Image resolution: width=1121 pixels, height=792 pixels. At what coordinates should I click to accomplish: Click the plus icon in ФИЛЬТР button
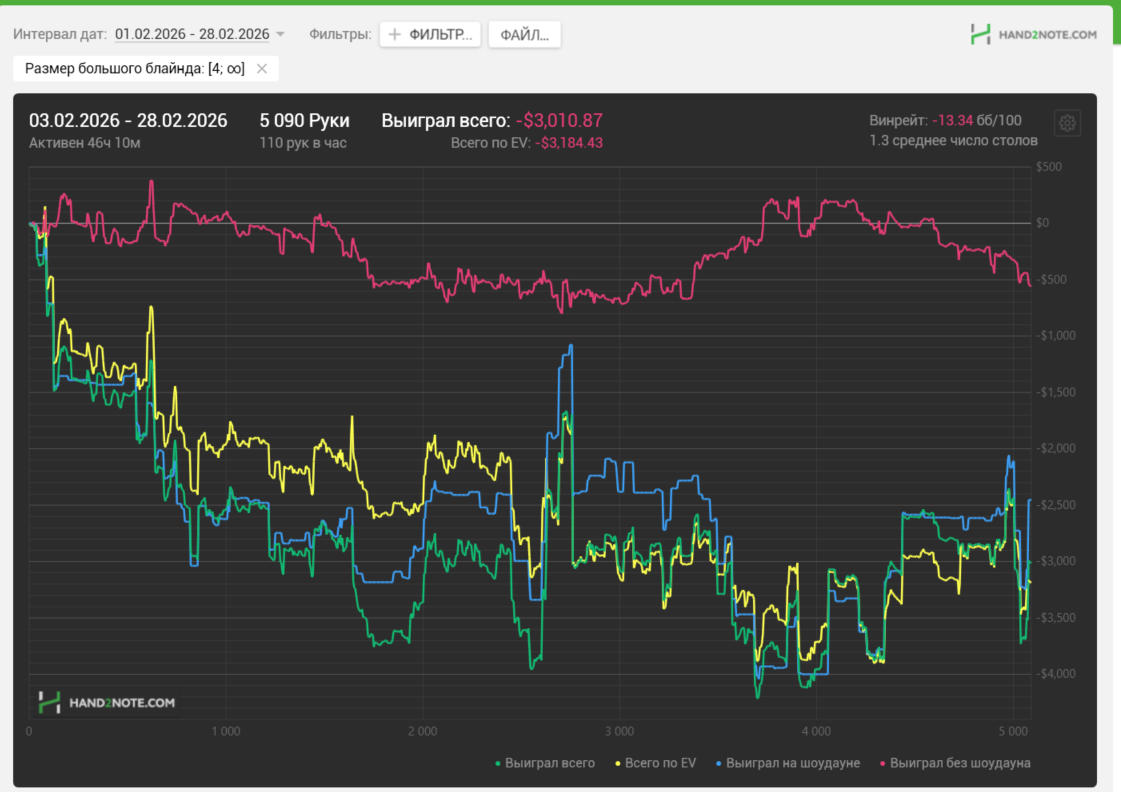click(395, 34)
